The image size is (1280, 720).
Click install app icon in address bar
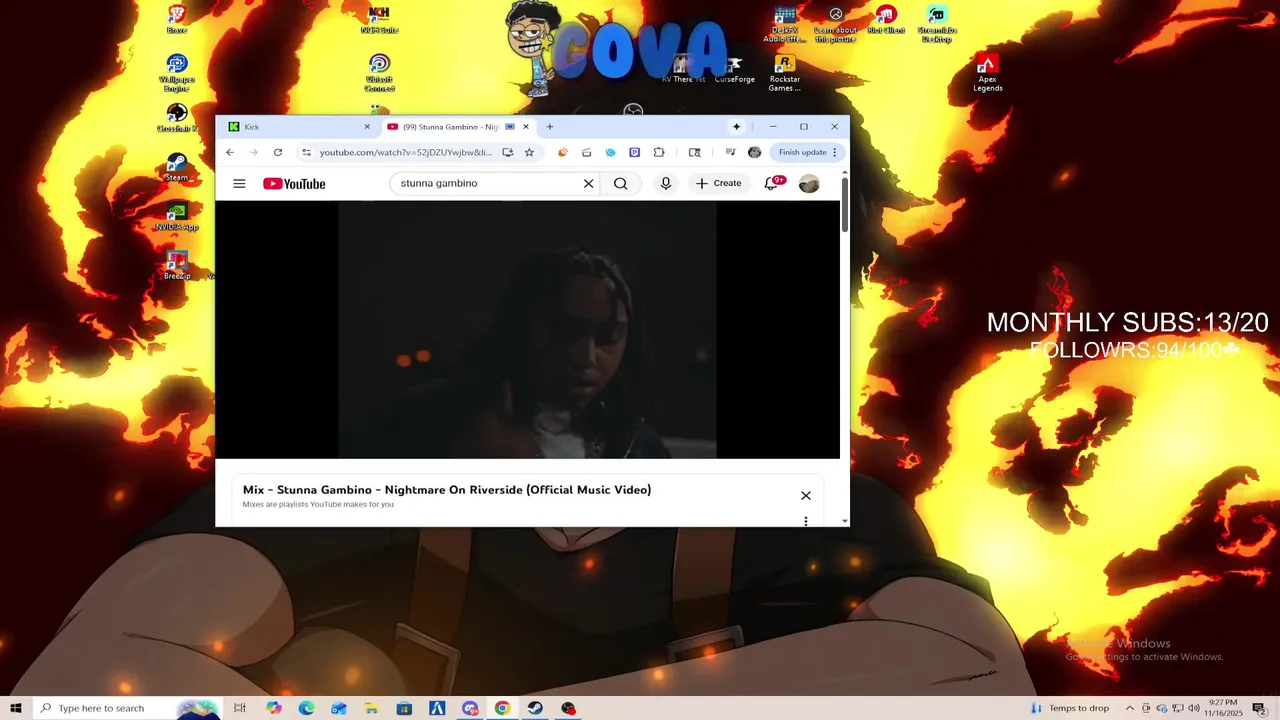coord(507,152)
